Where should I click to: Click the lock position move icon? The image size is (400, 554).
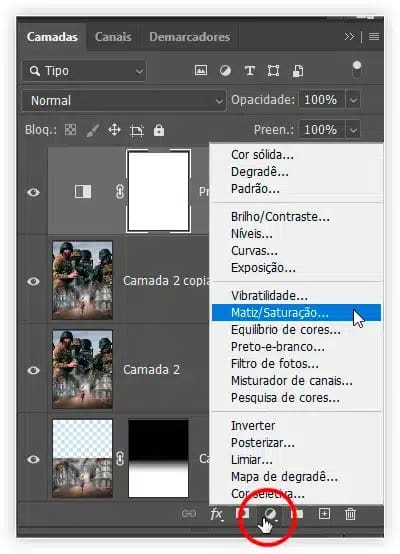114,130
